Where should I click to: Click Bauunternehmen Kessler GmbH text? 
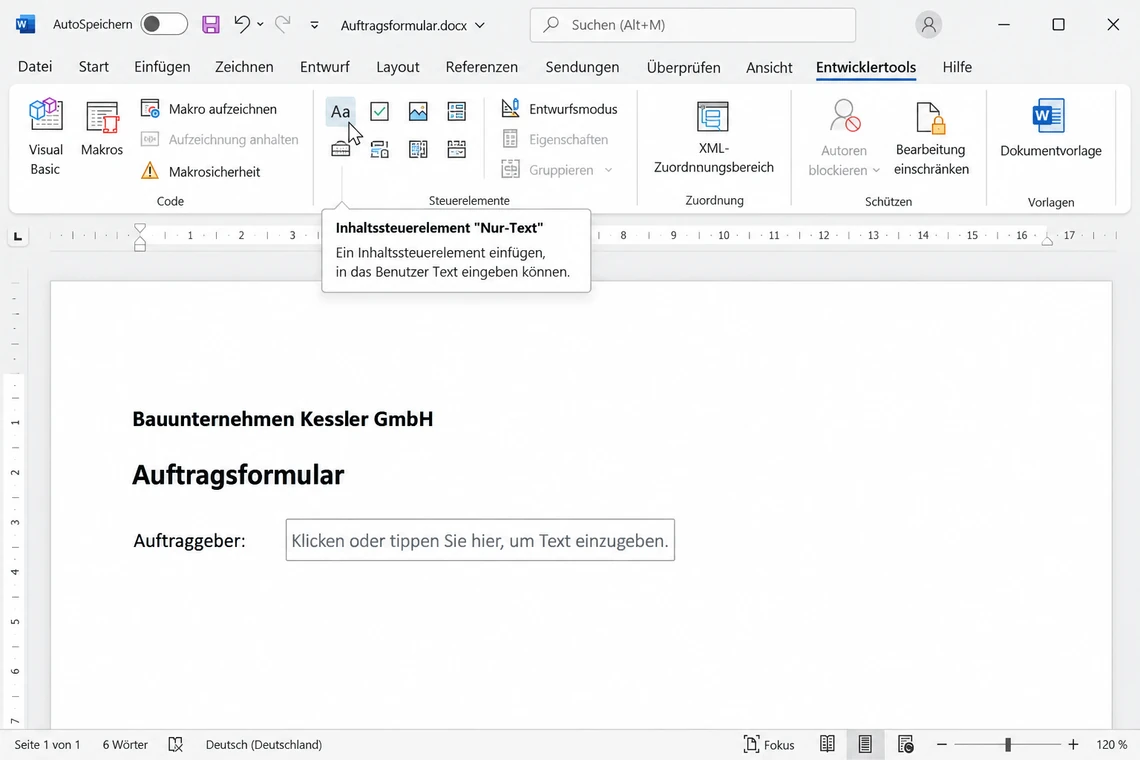(283, 419)
